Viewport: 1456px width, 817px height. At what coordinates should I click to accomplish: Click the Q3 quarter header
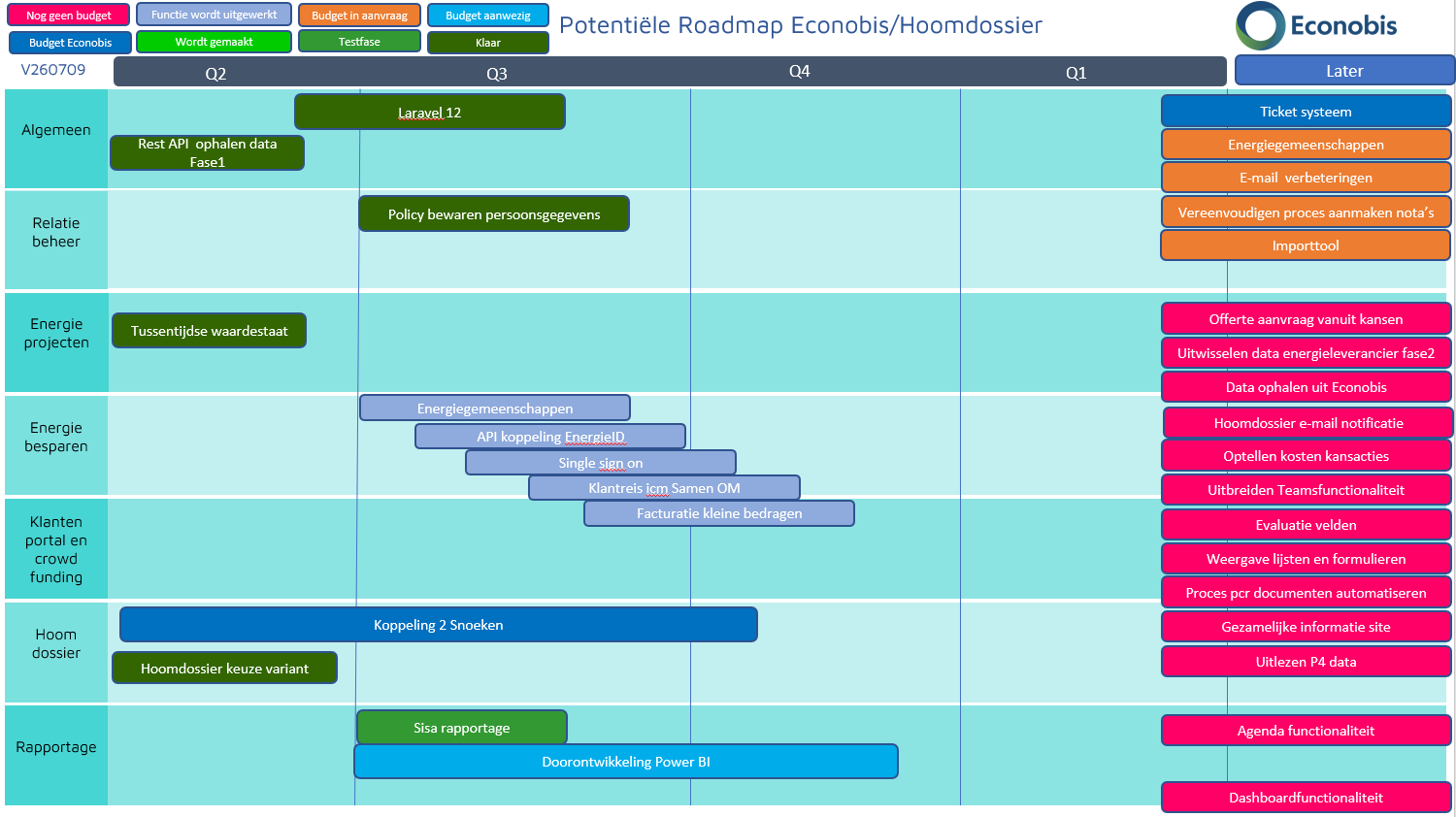coord(496,74)
